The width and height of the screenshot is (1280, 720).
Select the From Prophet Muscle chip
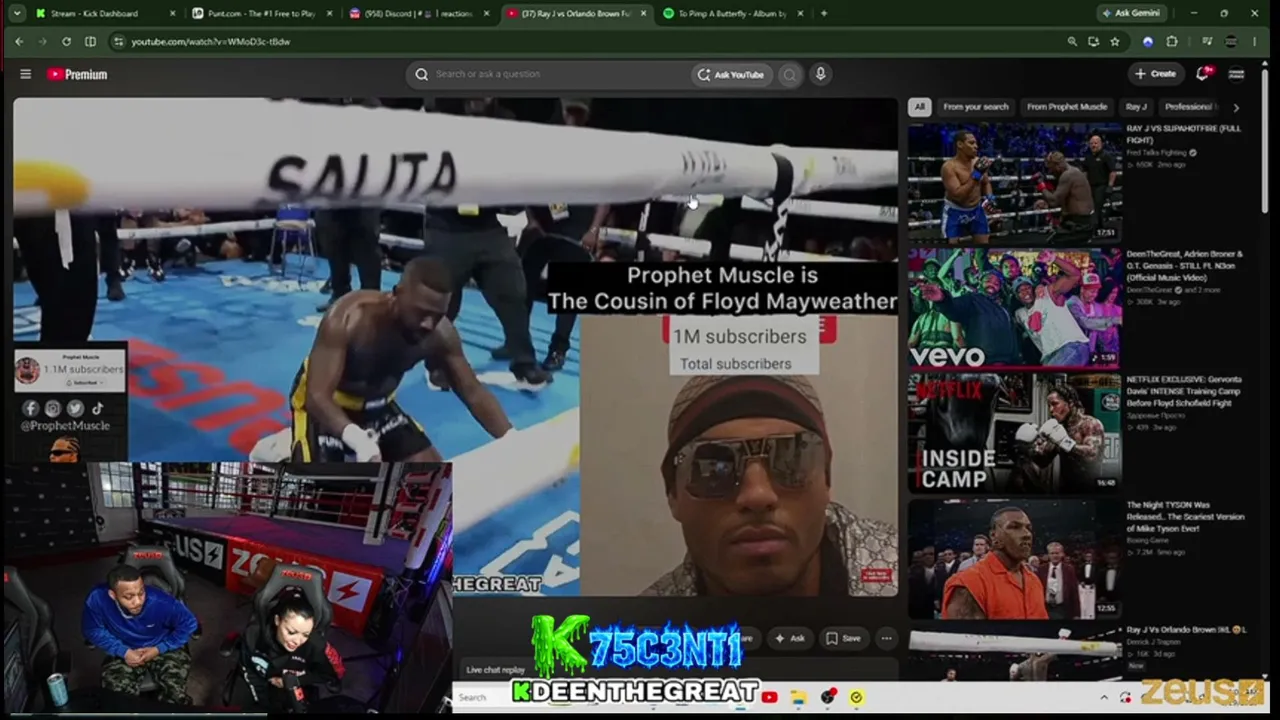(1066, 107)
